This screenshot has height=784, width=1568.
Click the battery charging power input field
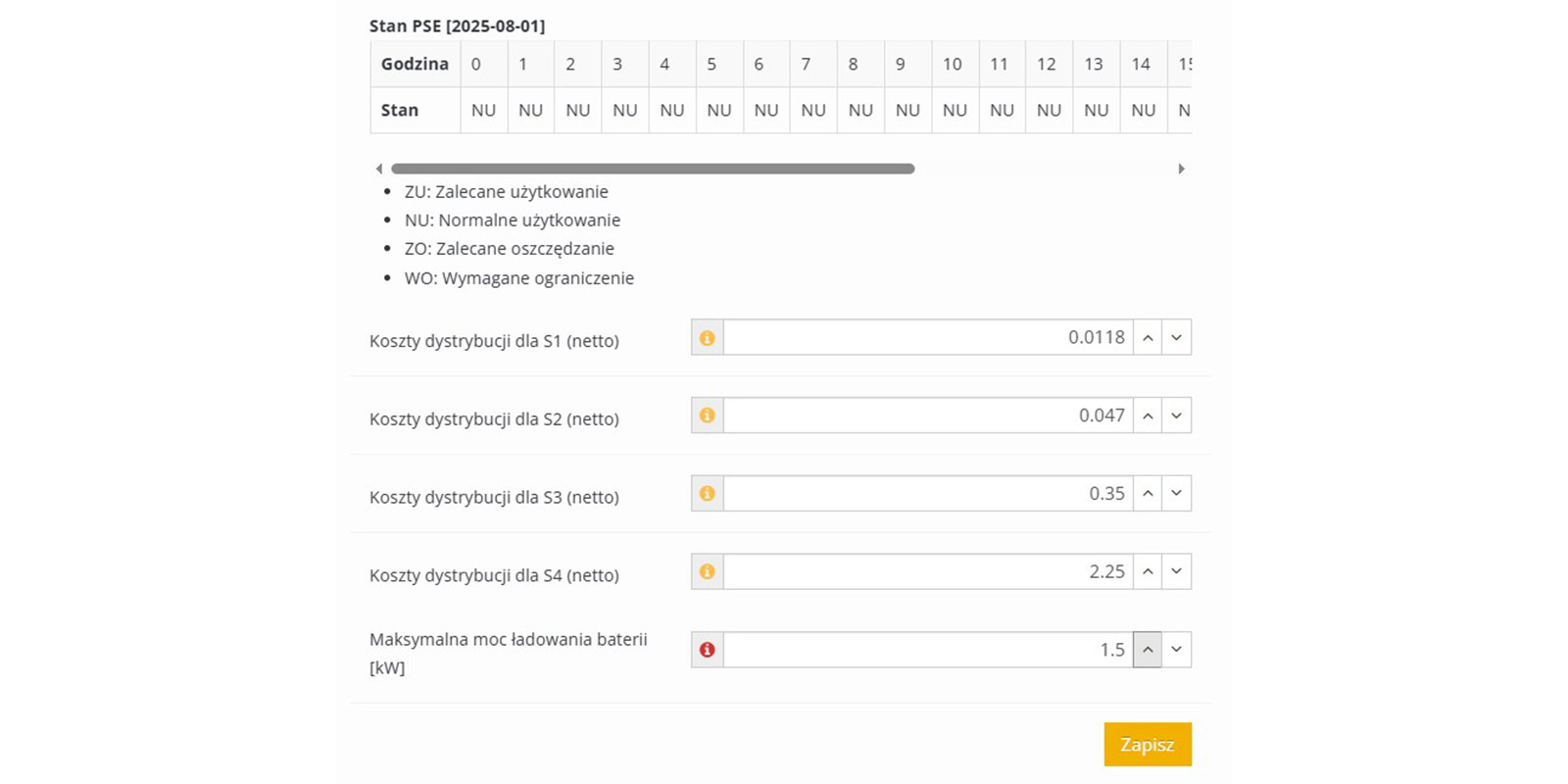(x=927, y=650)
